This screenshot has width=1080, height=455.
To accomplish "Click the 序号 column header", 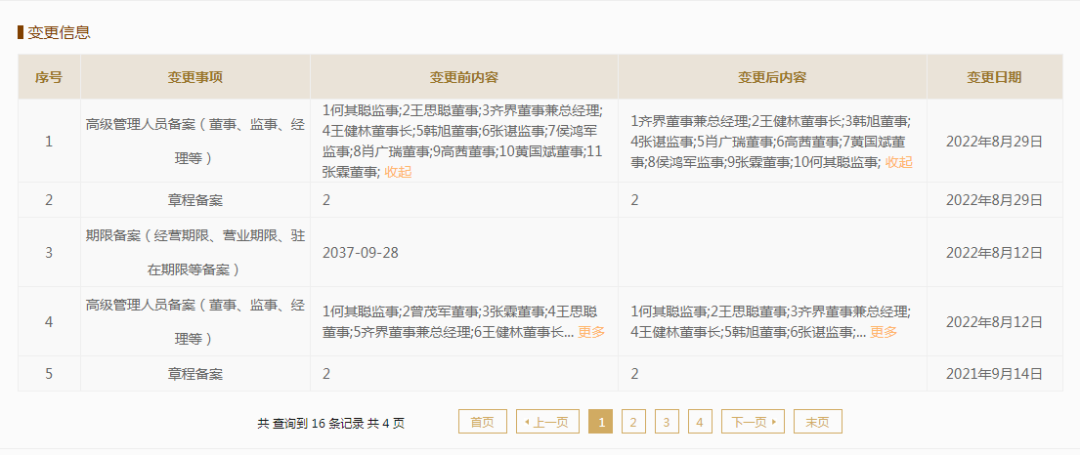I will click(49, 77).
